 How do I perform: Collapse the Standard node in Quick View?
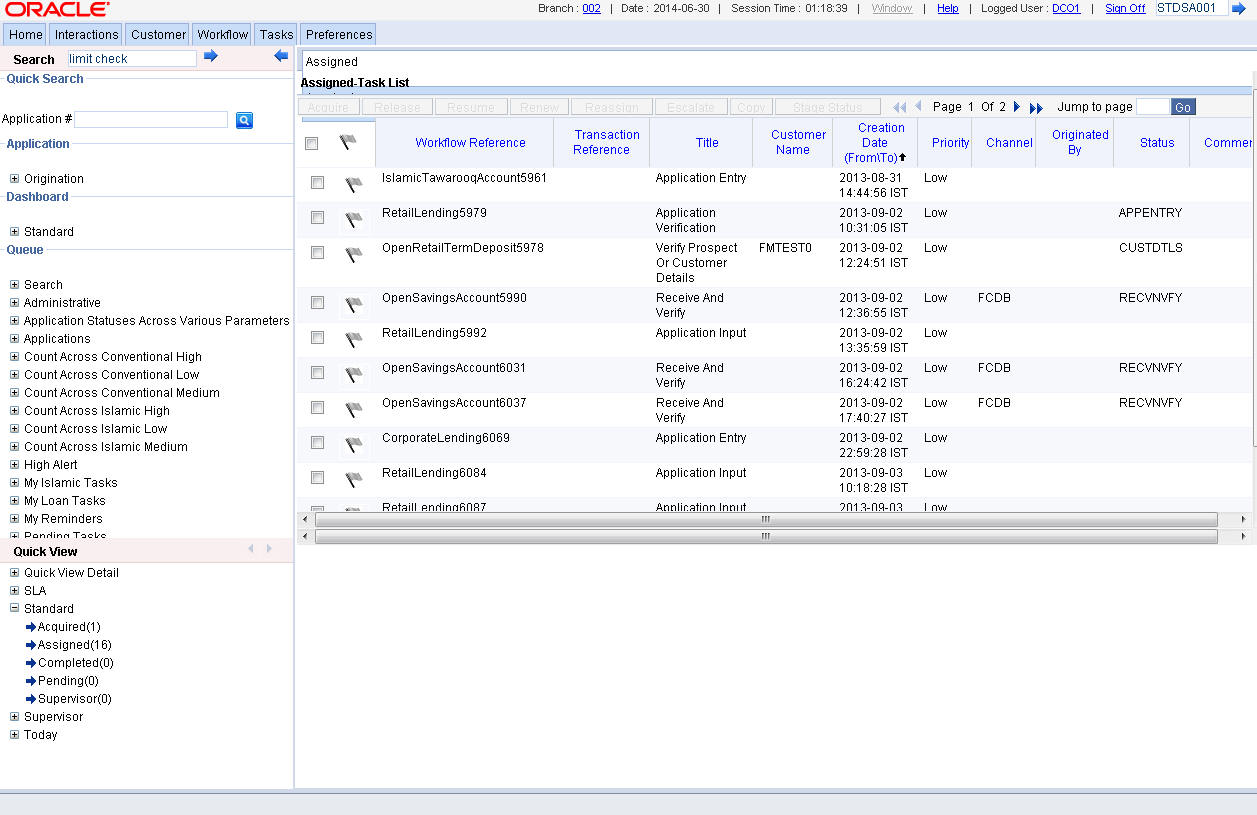pyautogui.click(x=15, y=609)
